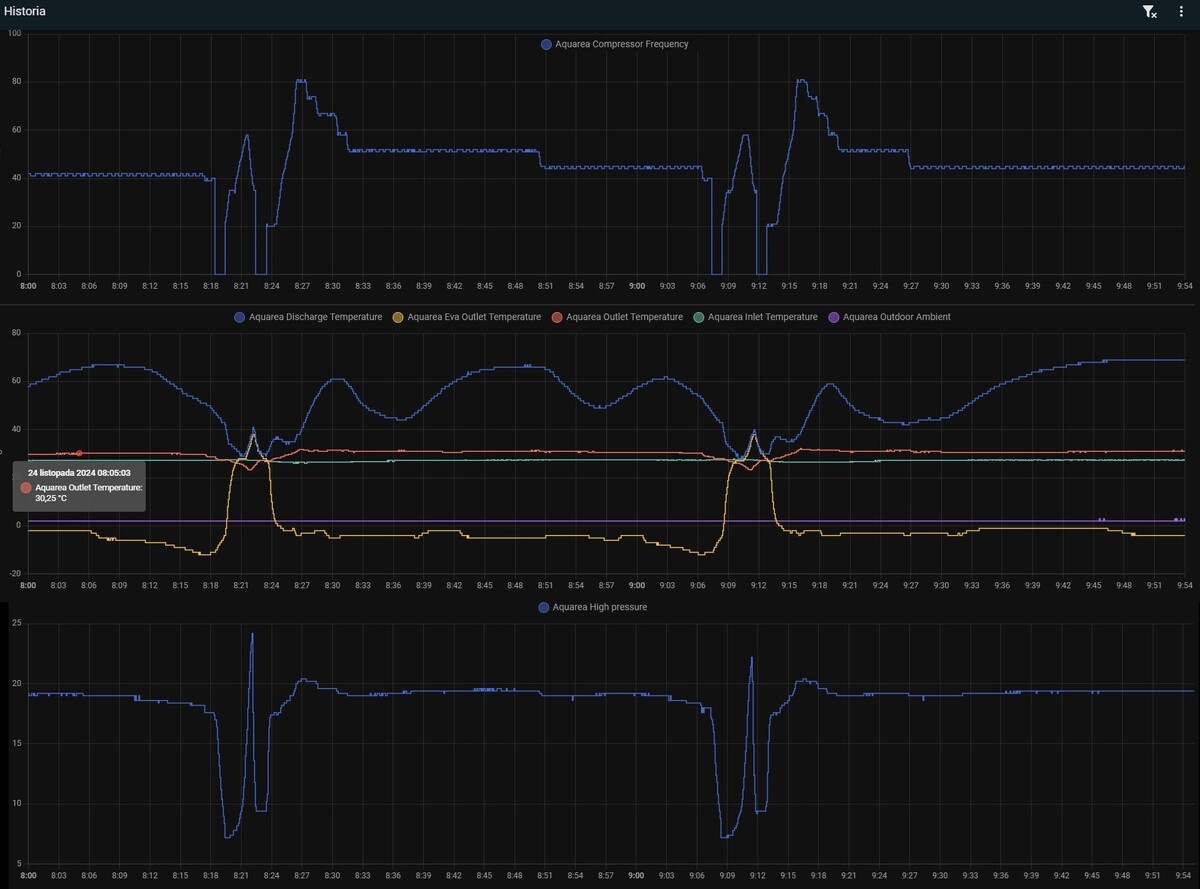This screenshot has width=1200, height=889.
Task: Toggle Aquarea Compressor Frequency legend series
Action: [614, 44]
